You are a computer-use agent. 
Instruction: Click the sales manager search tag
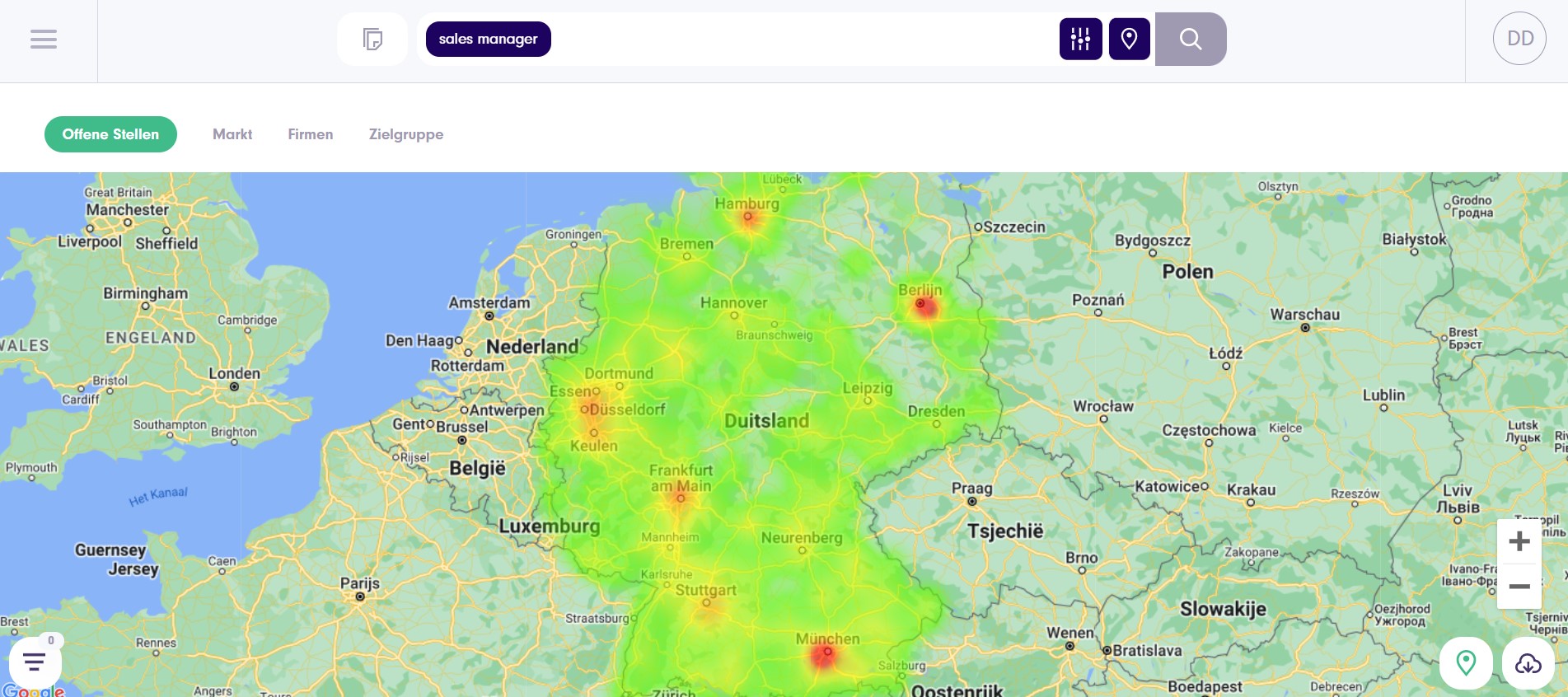(488, 39)
